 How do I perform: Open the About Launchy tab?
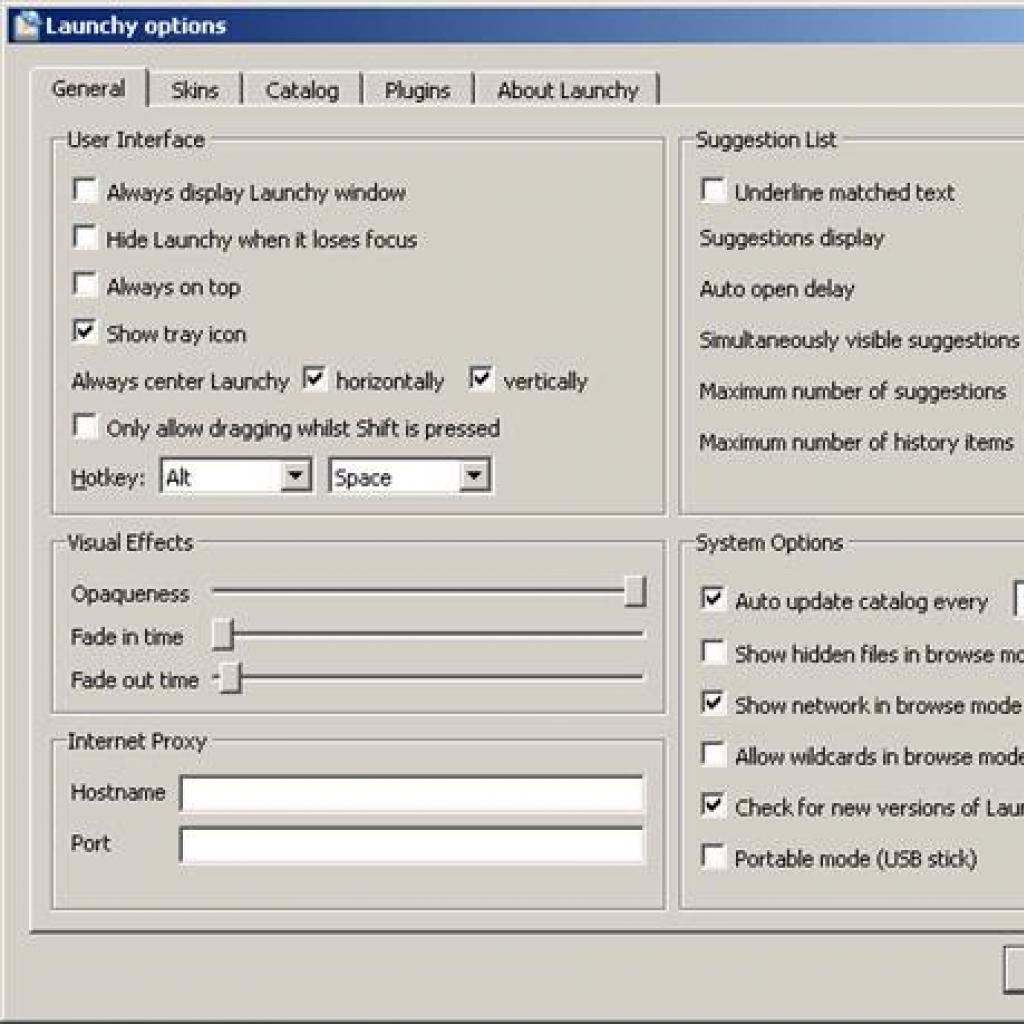(568, 90)
